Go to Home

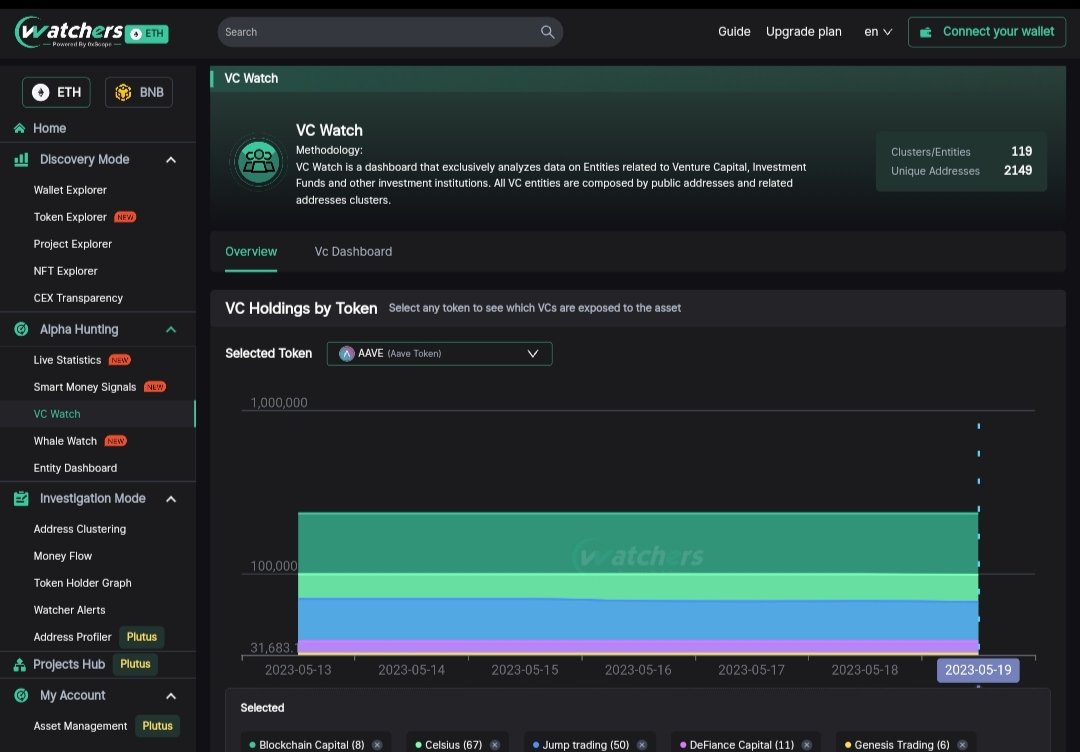50,128
